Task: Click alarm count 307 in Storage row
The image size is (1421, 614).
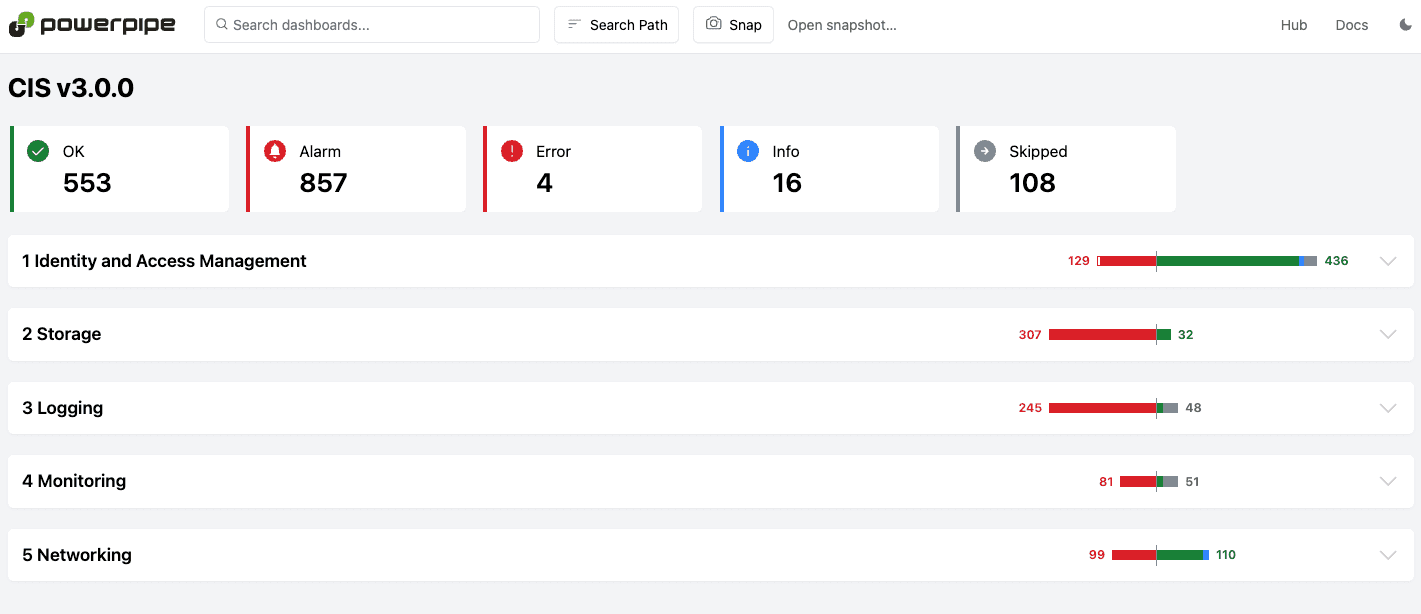Action: coord(1030,335)
